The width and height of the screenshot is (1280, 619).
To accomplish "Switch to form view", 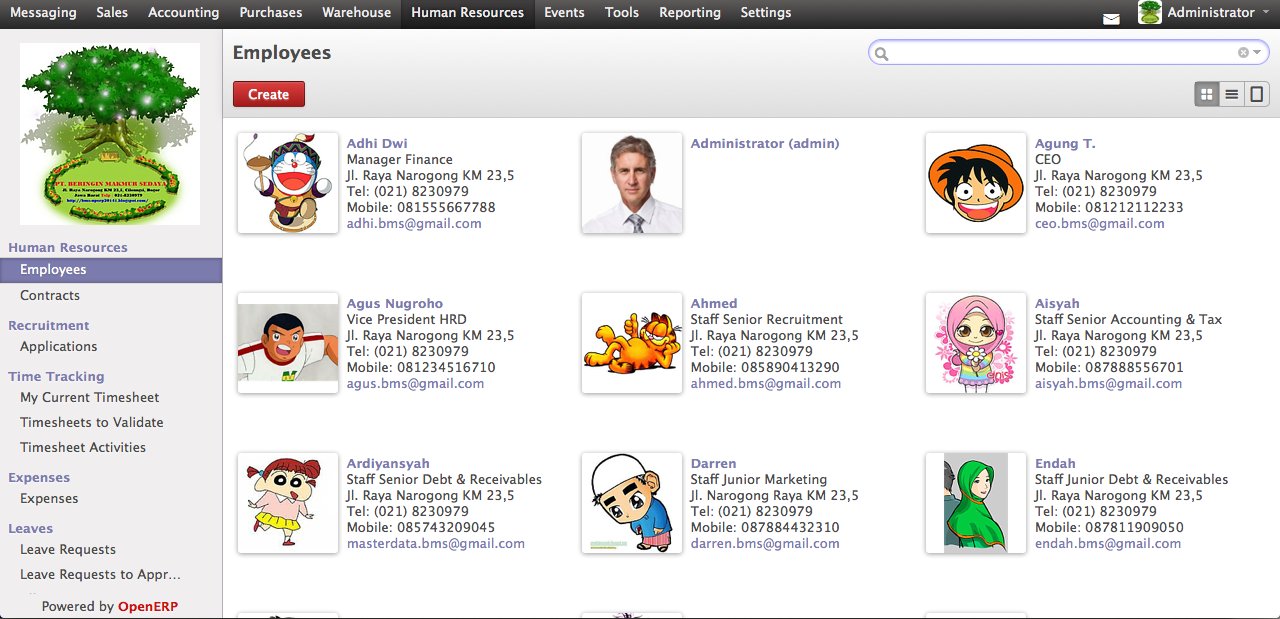I will pos(1257,94).
